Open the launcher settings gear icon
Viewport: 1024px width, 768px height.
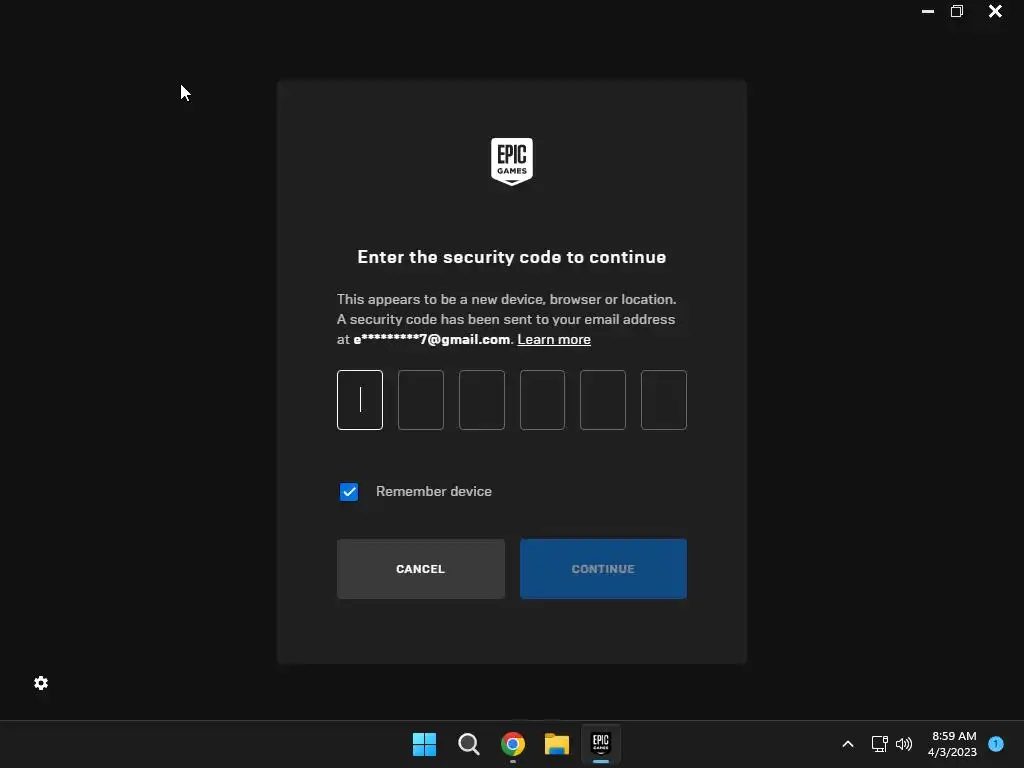click(x=41, y=683)
